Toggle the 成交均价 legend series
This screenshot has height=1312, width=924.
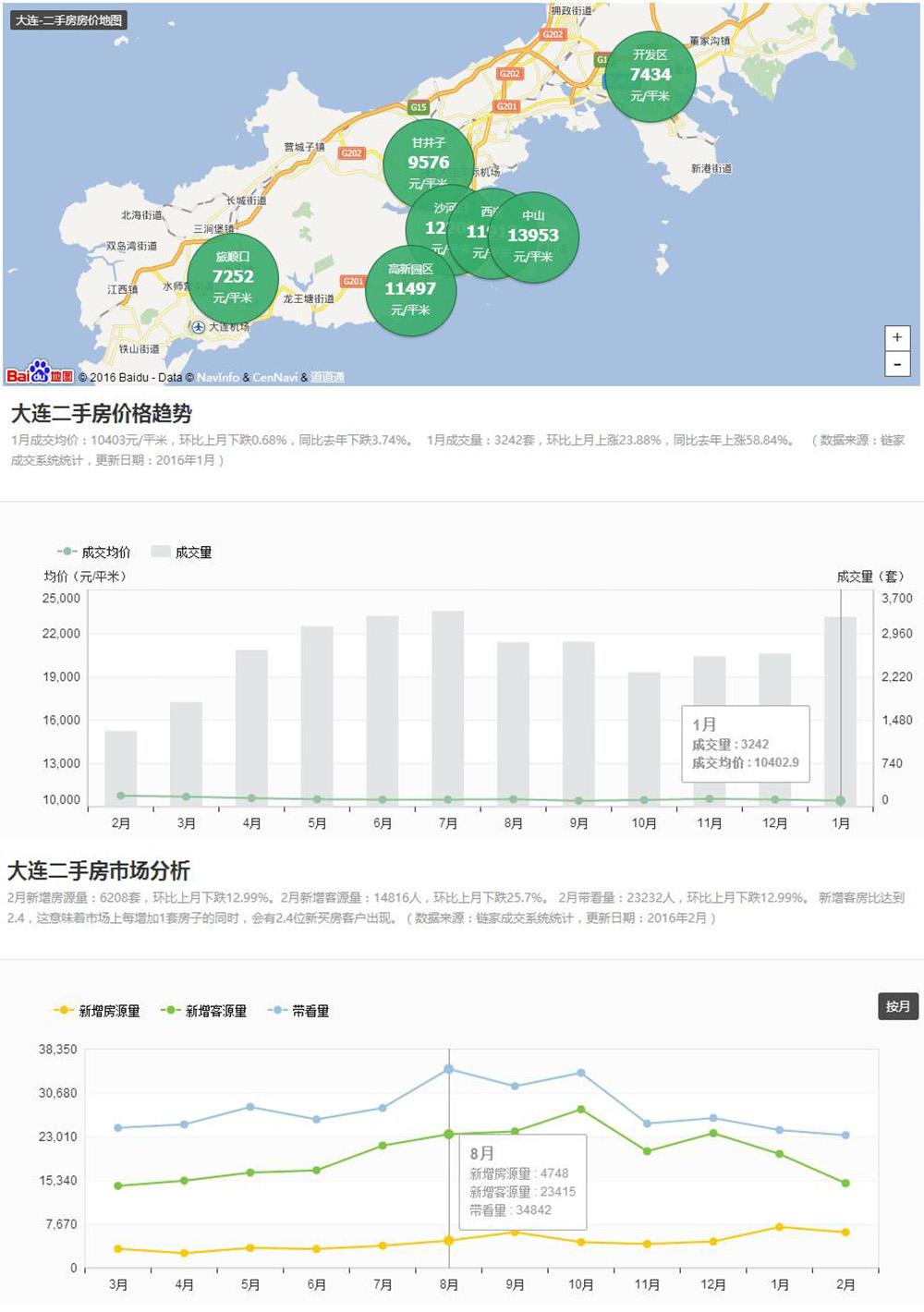(x=94, y=553)
